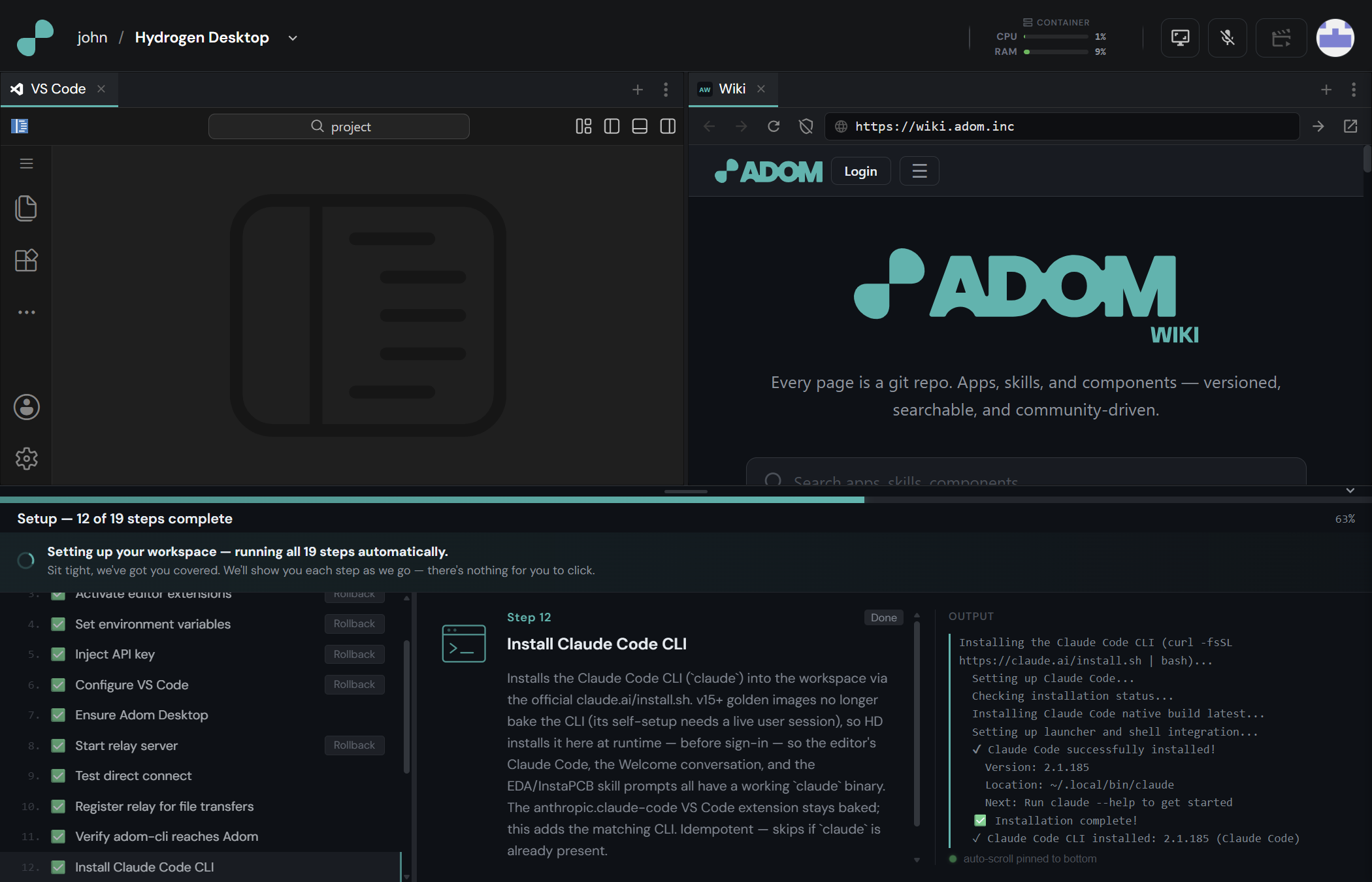Show additional views ellipsis in activity bar
Image resolution: width=1372 pixels, height=882 pixels.
pos(26,312)
